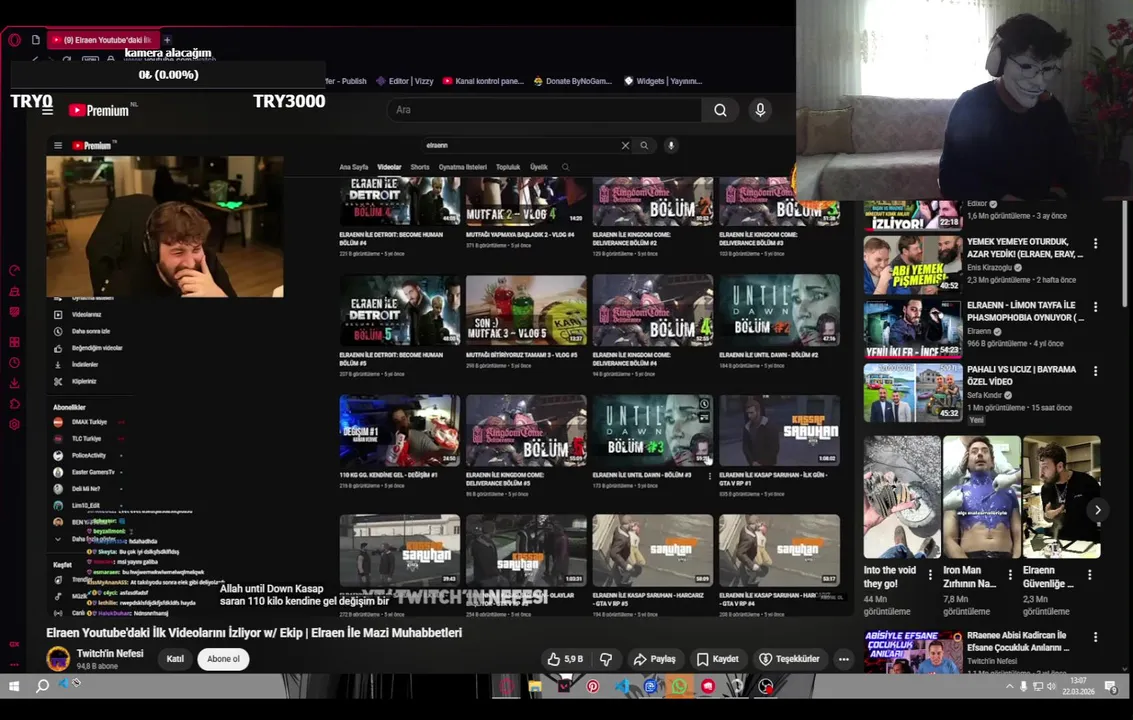Screen dimensions: 1133x720
Task: Start voice search with microphone icon
Action: point(760,110)
